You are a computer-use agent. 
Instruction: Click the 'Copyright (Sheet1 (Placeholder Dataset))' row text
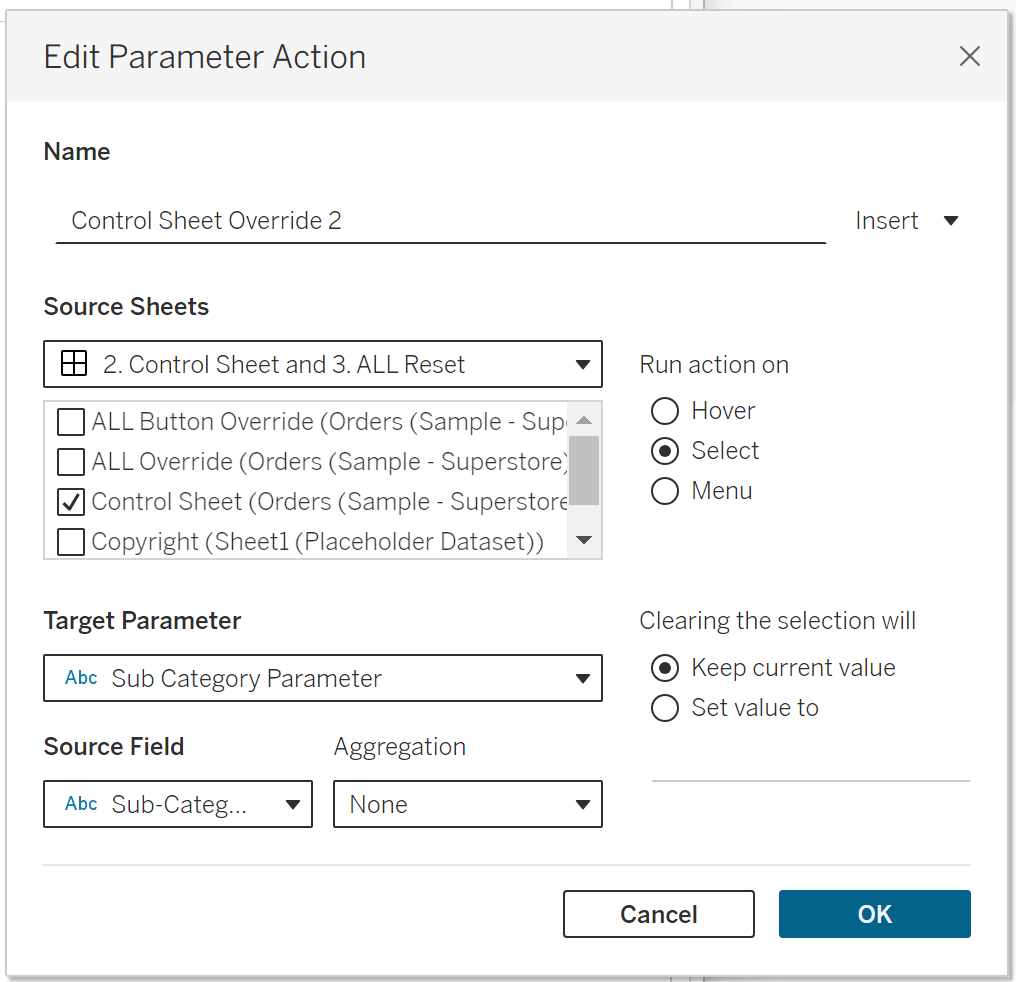318,542
